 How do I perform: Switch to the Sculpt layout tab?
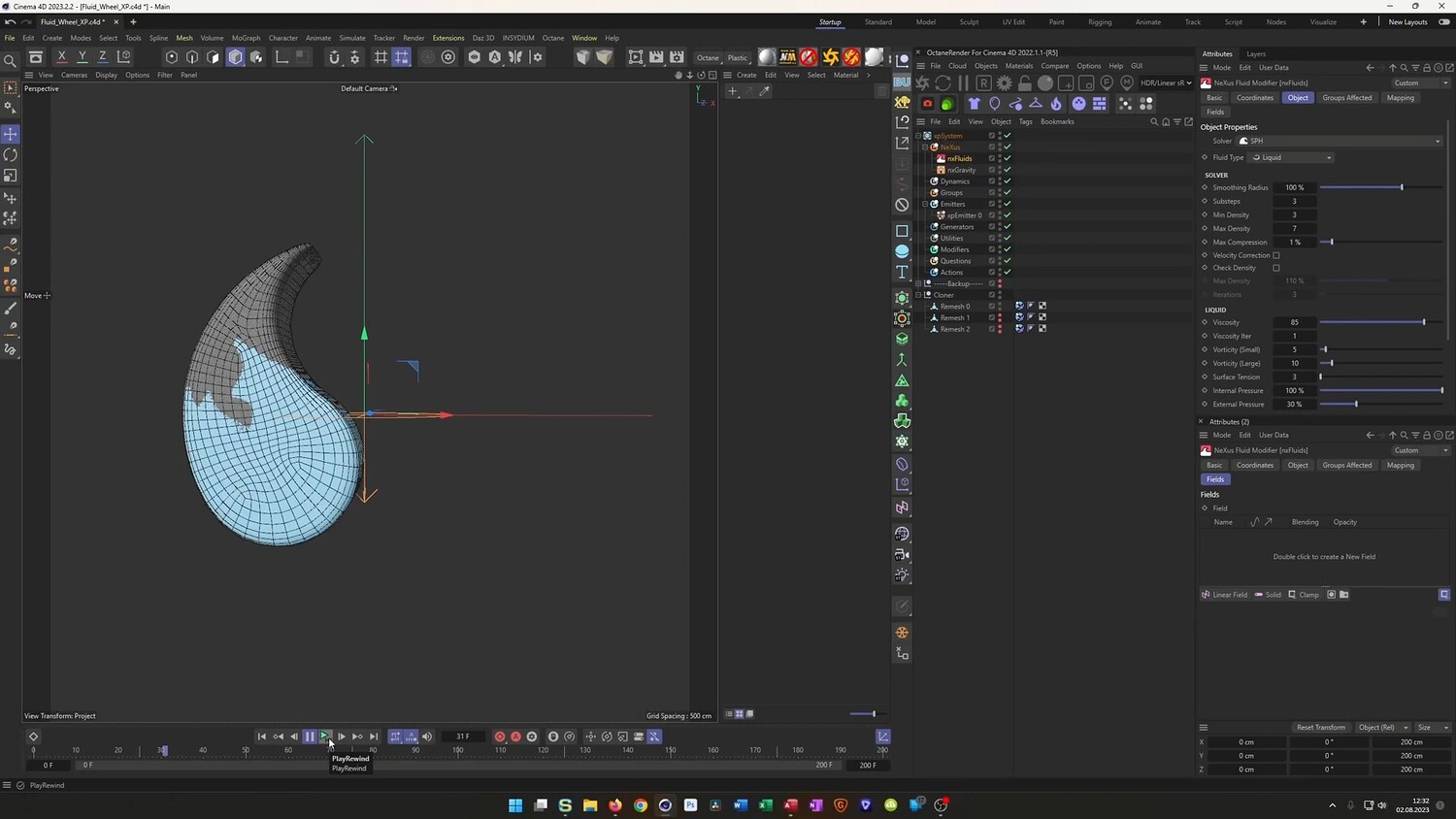969,22
